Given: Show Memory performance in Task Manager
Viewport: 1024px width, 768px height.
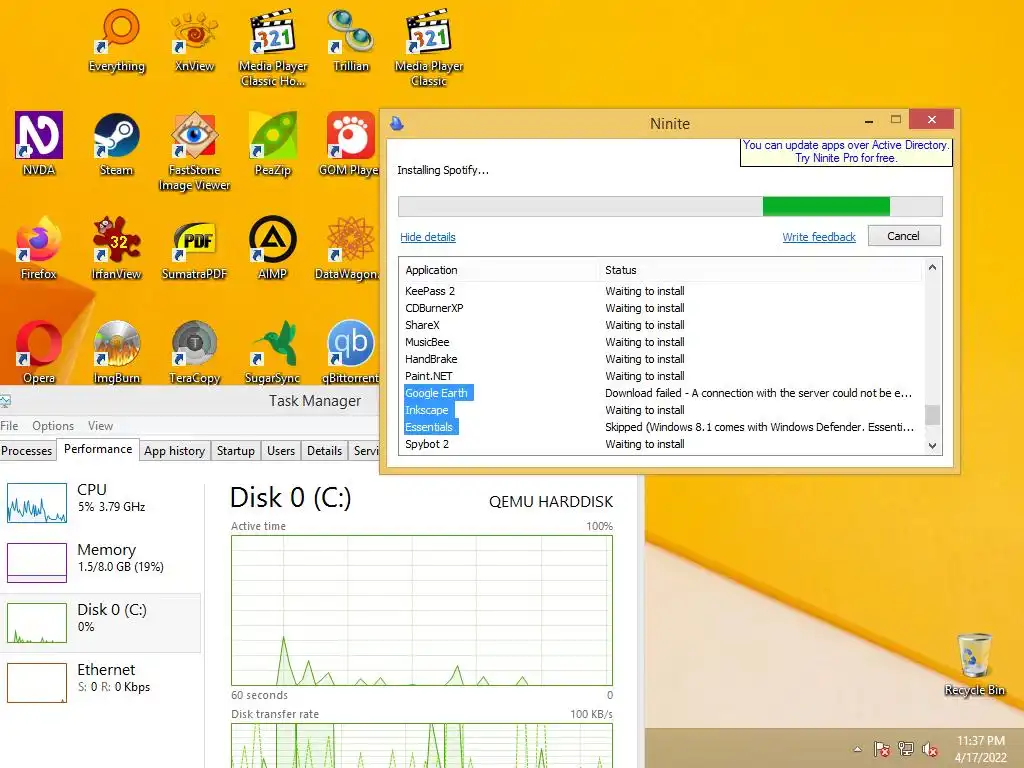Looking at the screenshot, I should click(x=101, y=562).
